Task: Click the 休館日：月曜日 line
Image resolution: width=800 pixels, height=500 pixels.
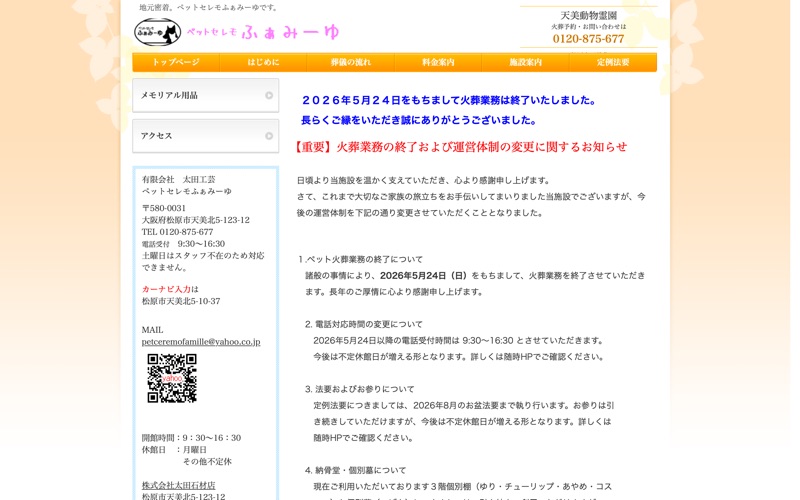Action: [174, 449]
